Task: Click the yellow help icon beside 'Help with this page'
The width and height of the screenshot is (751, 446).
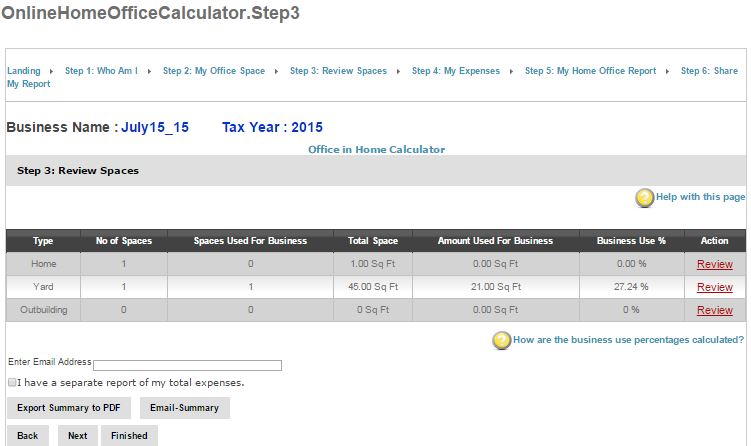Action: pos(645,198)
